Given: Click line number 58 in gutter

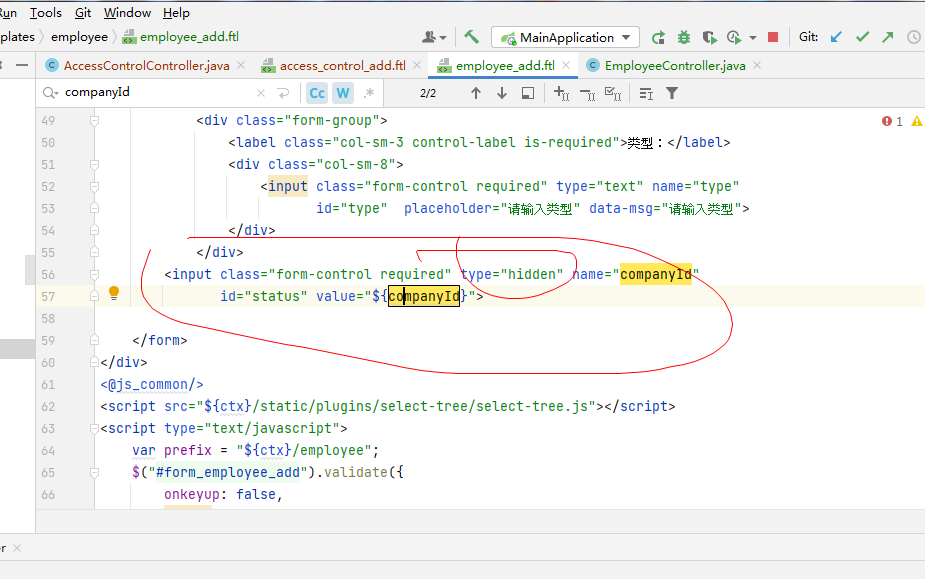Looking at the screenshot, I should coord(48,319).
